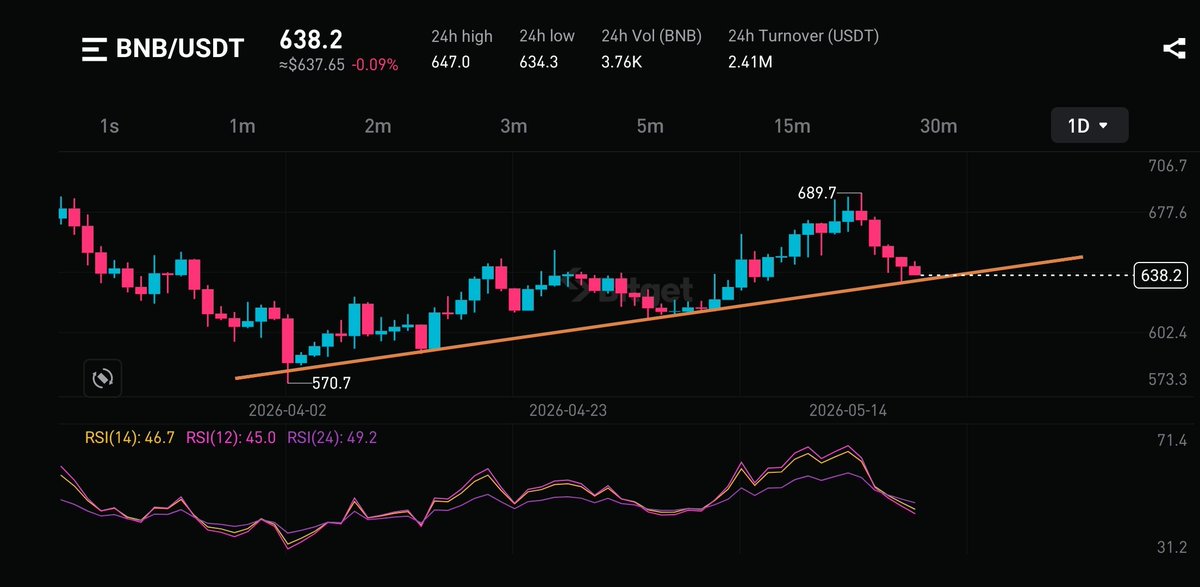Open the 1D timeframe dropdown
Image resolution: width=1200 pixels, height=587 pixels.
[x=1089, y=126]
